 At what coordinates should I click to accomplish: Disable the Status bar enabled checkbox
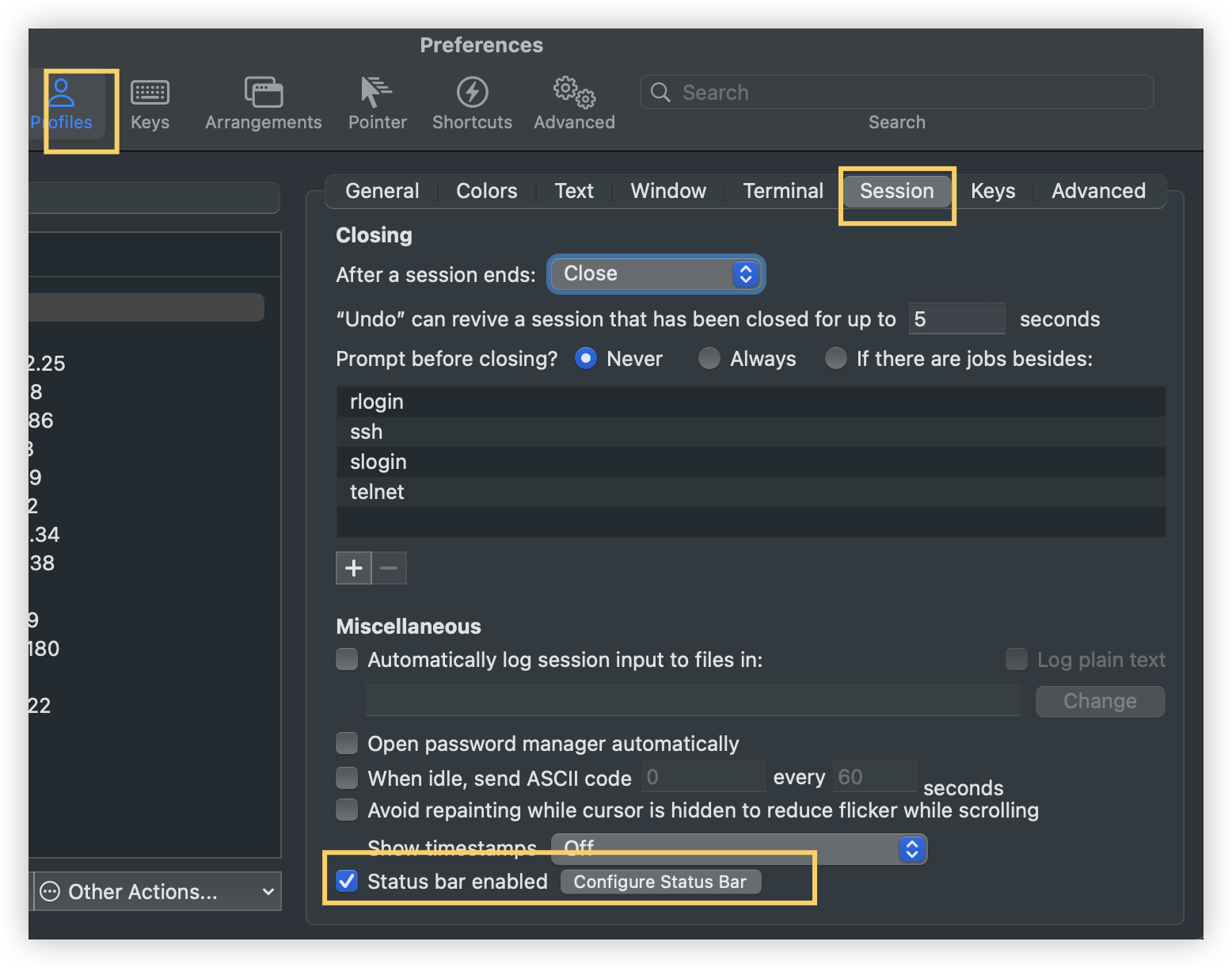click(347, 881)
